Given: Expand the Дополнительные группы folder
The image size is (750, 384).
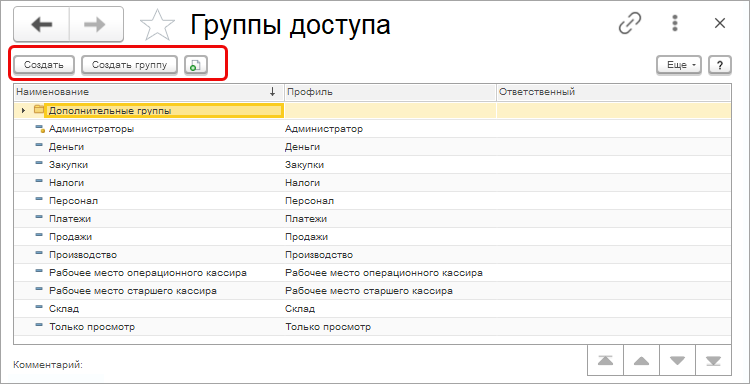Looking at the screenshot, I should click(23, 110).
